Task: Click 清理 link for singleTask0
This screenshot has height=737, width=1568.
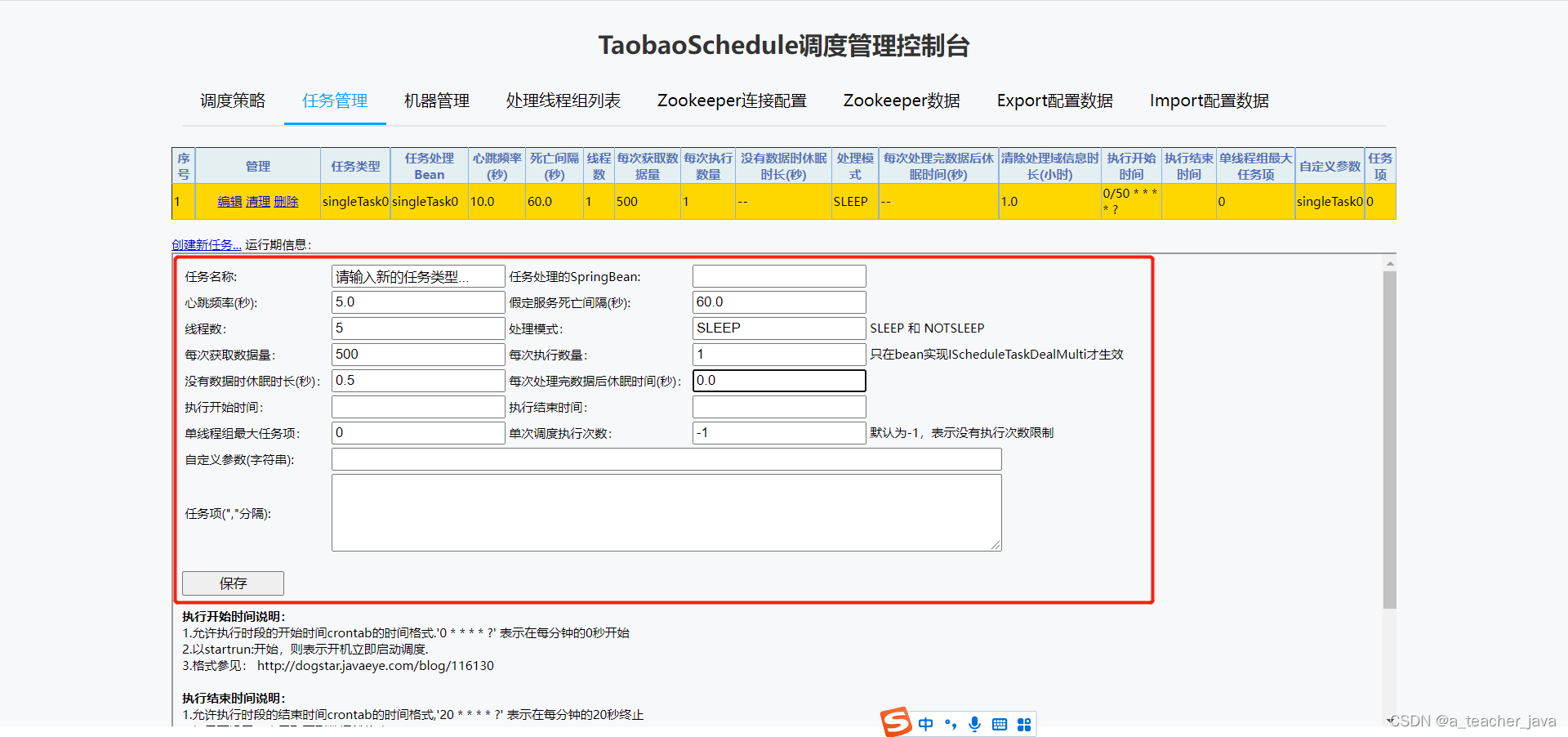Action: (x=258, y=202)
